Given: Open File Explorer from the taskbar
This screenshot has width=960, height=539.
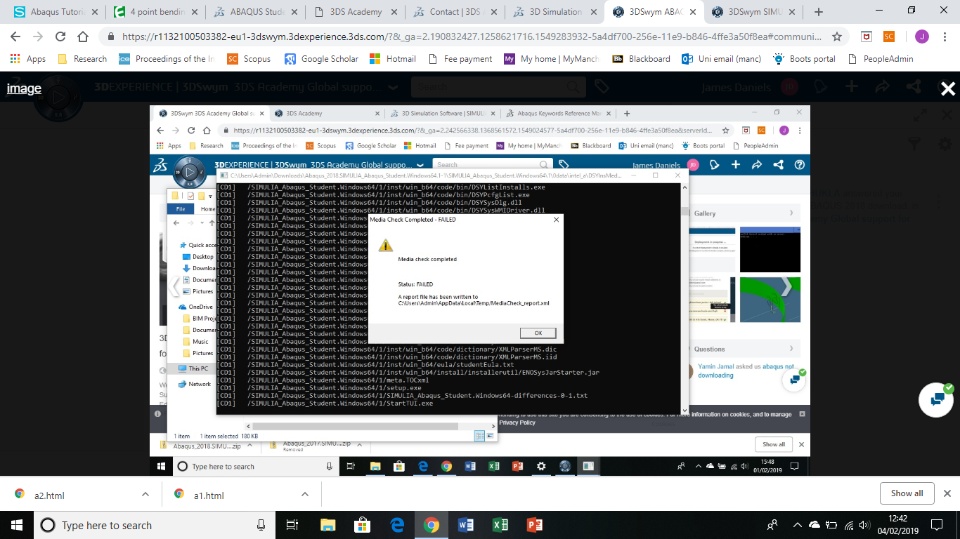Looking at the screenshot, I should tap(328, 525).
